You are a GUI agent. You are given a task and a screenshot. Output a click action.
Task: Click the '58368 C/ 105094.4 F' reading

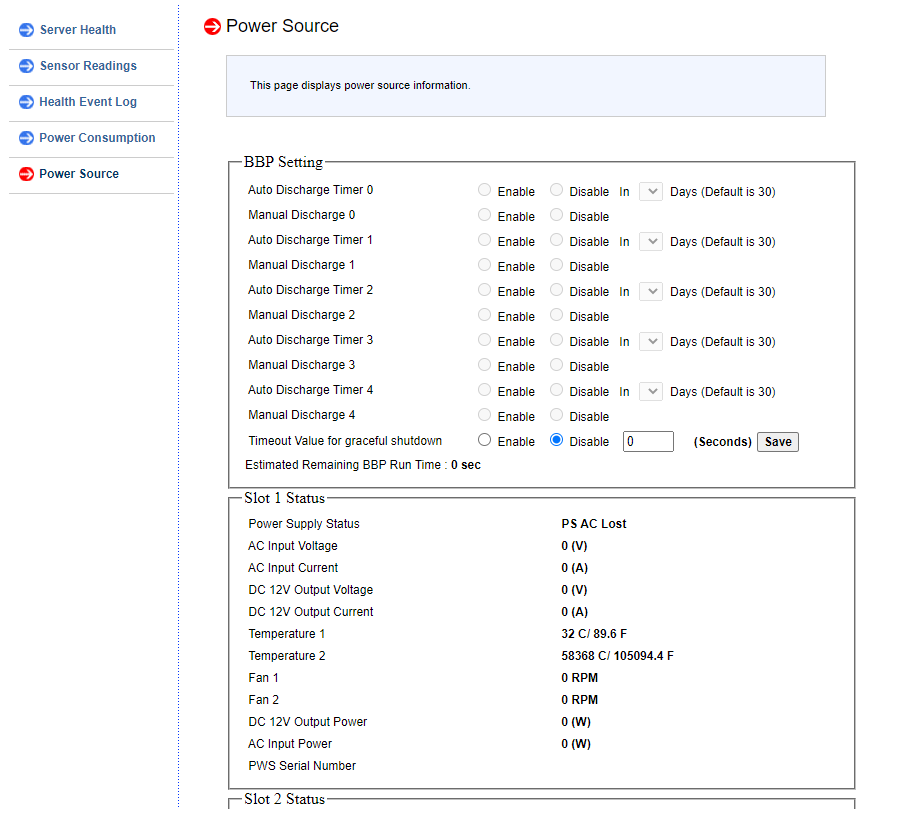pyautogui.click(x=617, y=656)
